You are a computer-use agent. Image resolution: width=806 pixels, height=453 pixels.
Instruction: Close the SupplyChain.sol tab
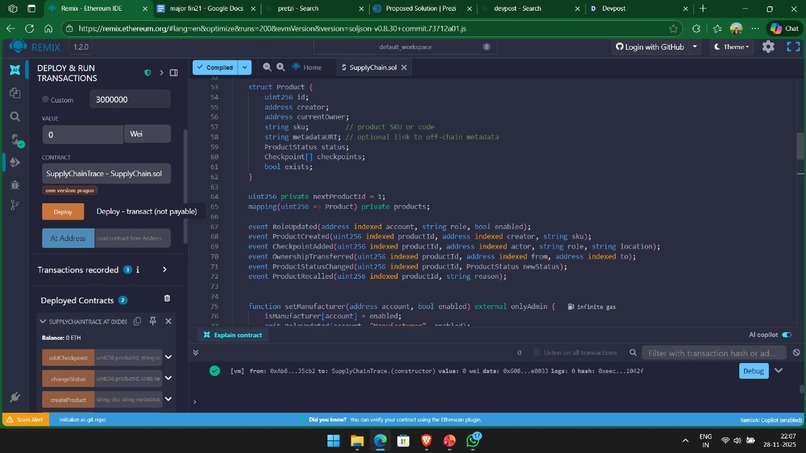pos(404,67)
